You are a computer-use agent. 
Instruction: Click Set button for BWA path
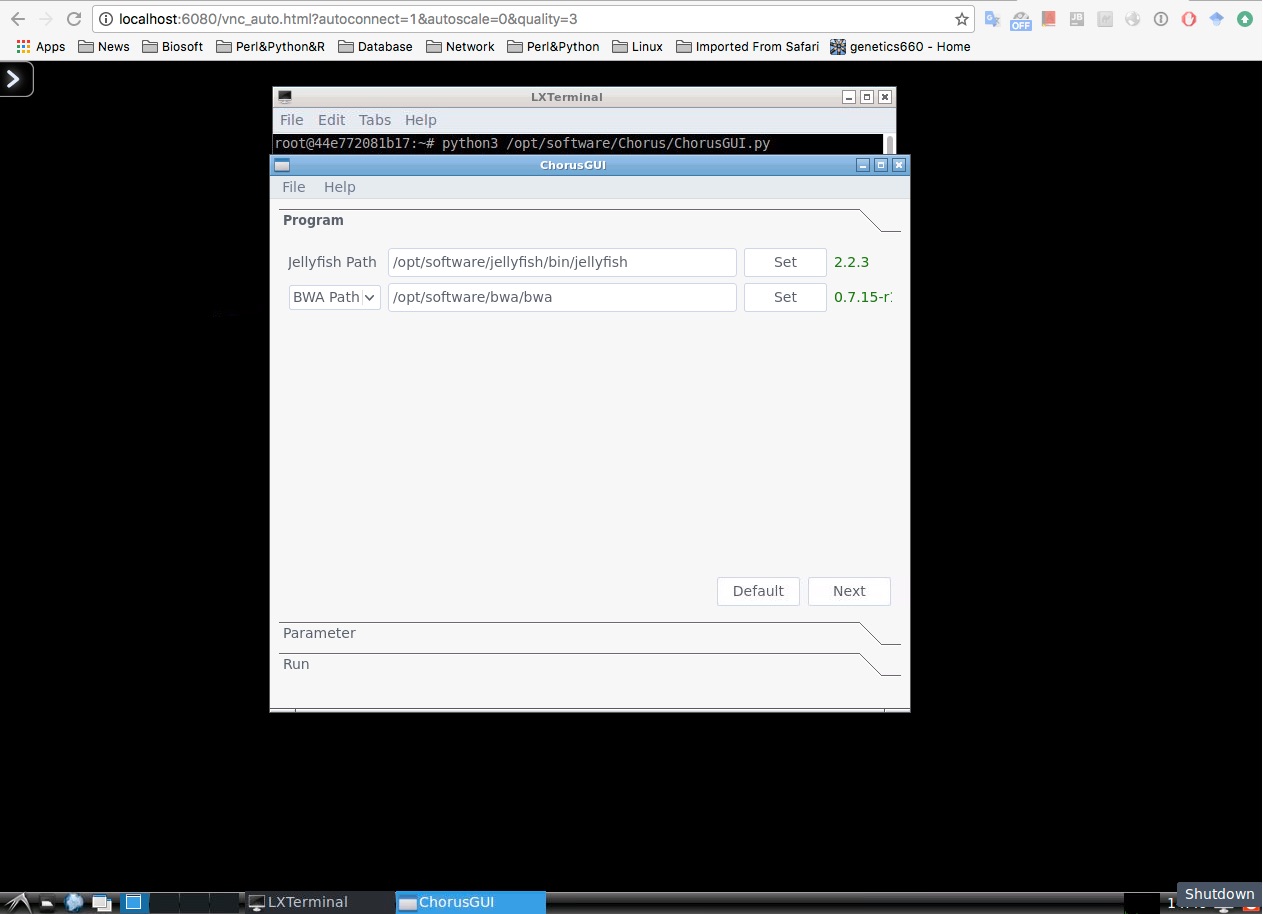click(785, 297)
